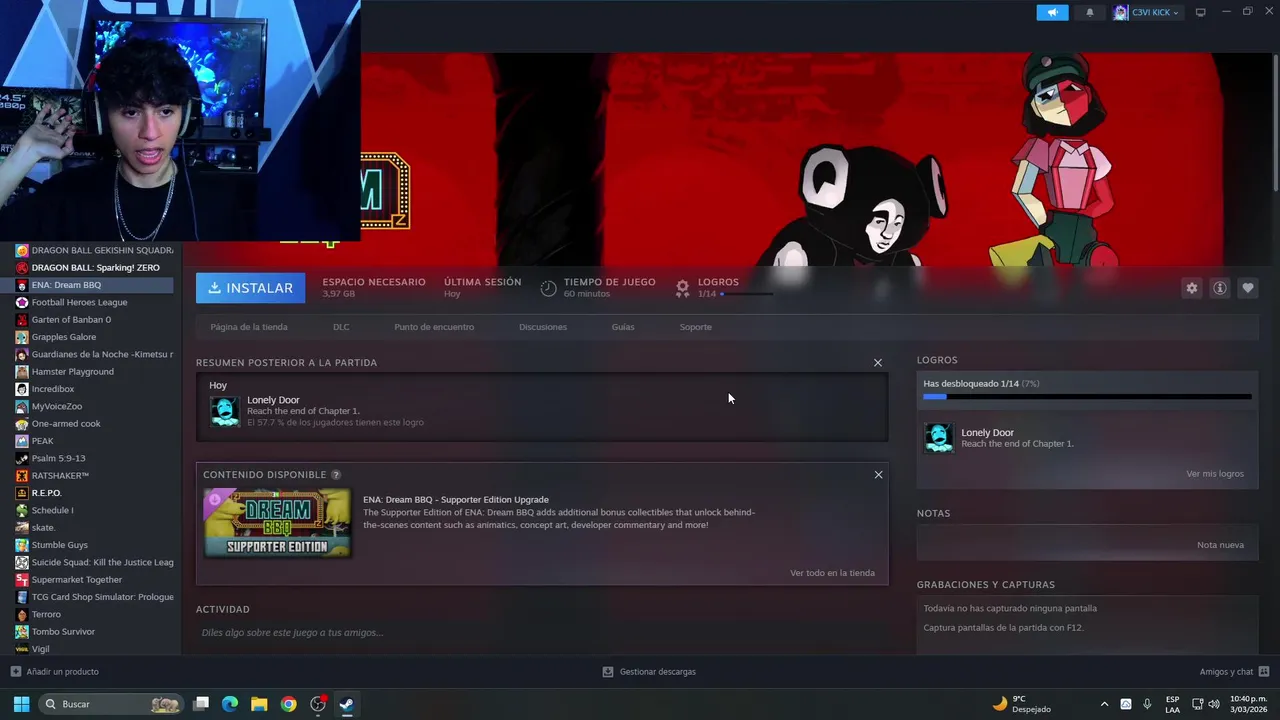This screenshot has height=720, width=1280.
Task: Click Nota nueva button
Action: click(1220, 545)
